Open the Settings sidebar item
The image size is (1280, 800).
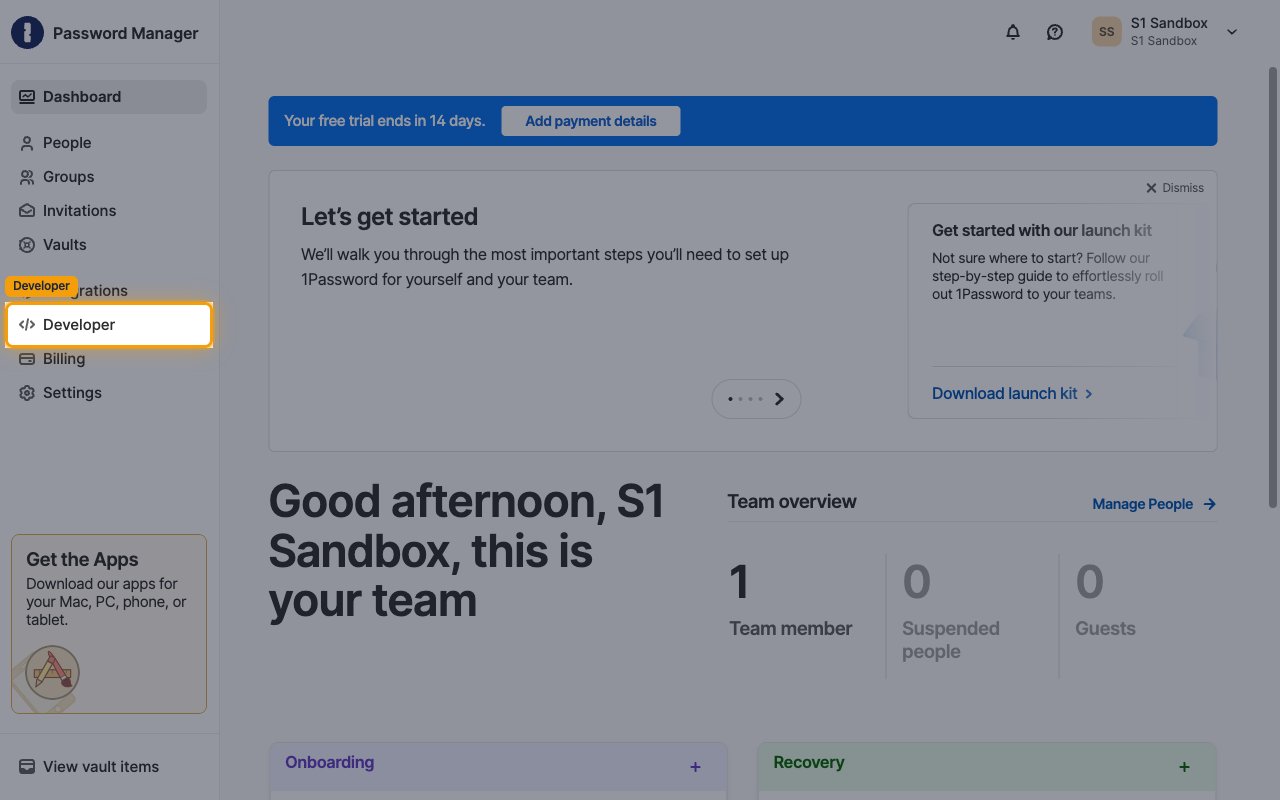(109, 393)
